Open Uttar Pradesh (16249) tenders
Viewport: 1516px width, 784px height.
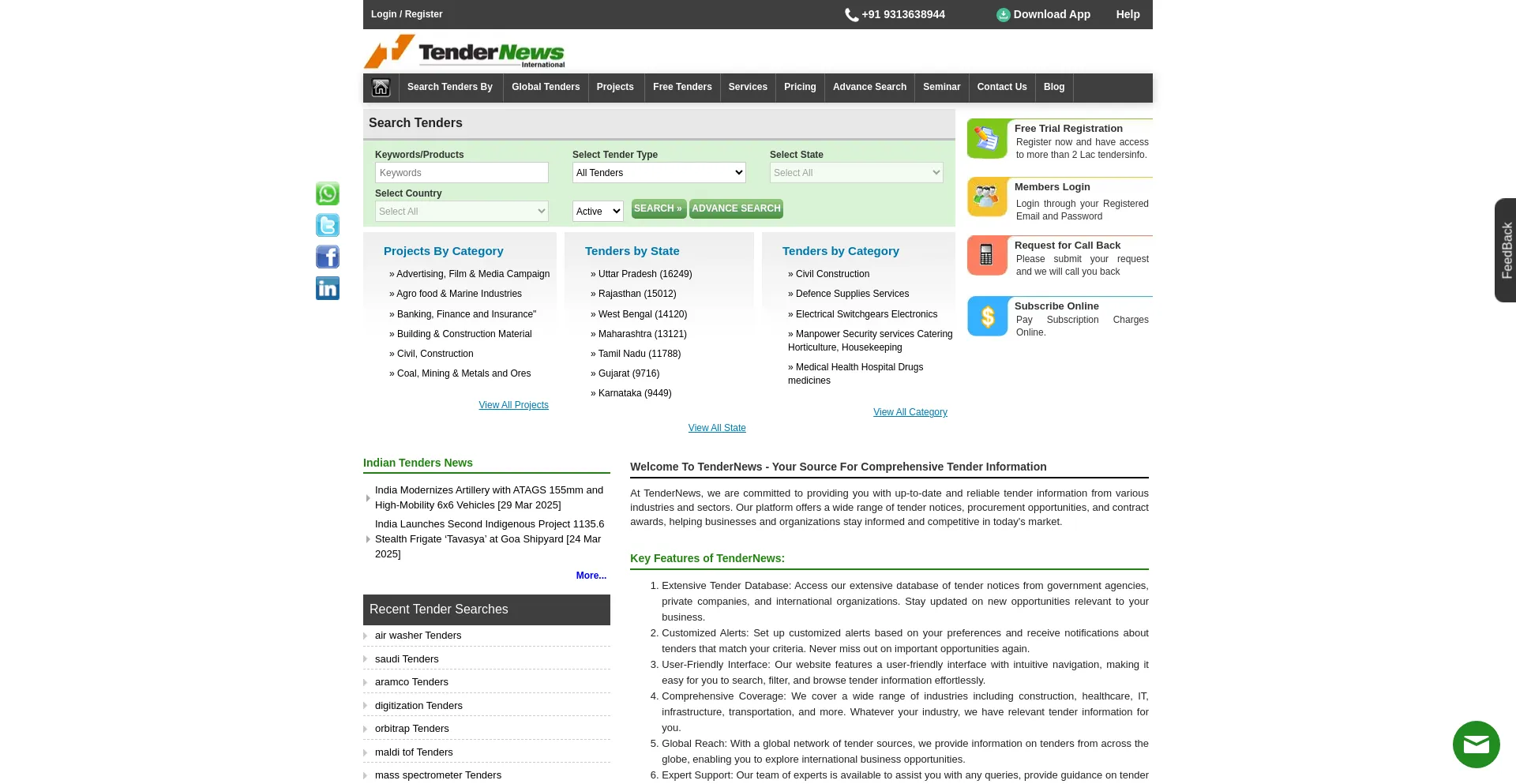(641, 274)
